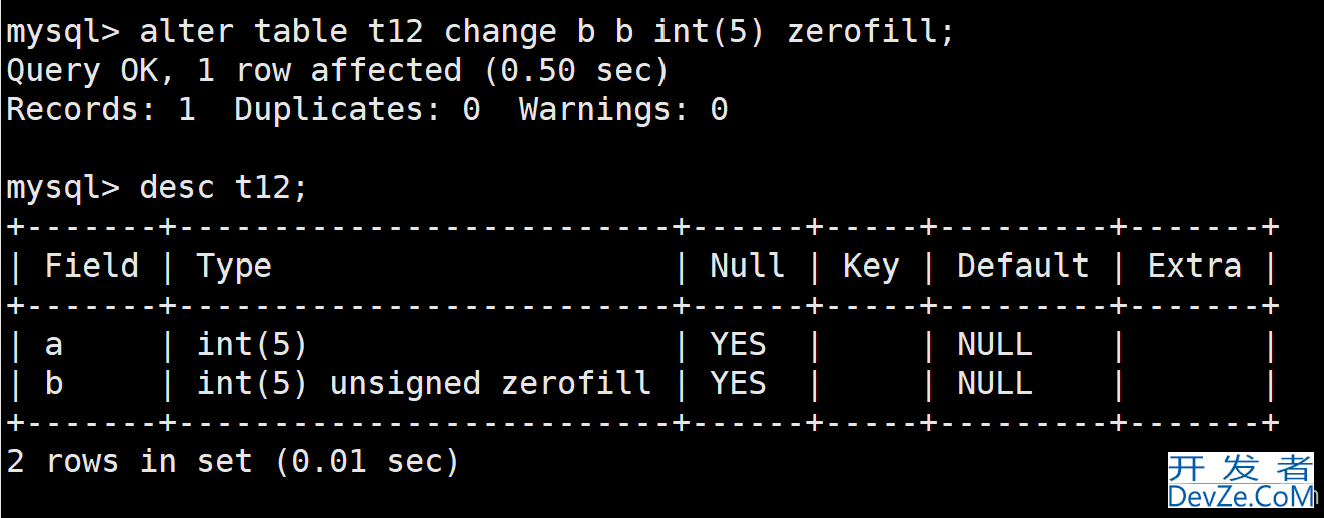
Task: Click field name 'b' in table
Action: click(x=54, y=383)
